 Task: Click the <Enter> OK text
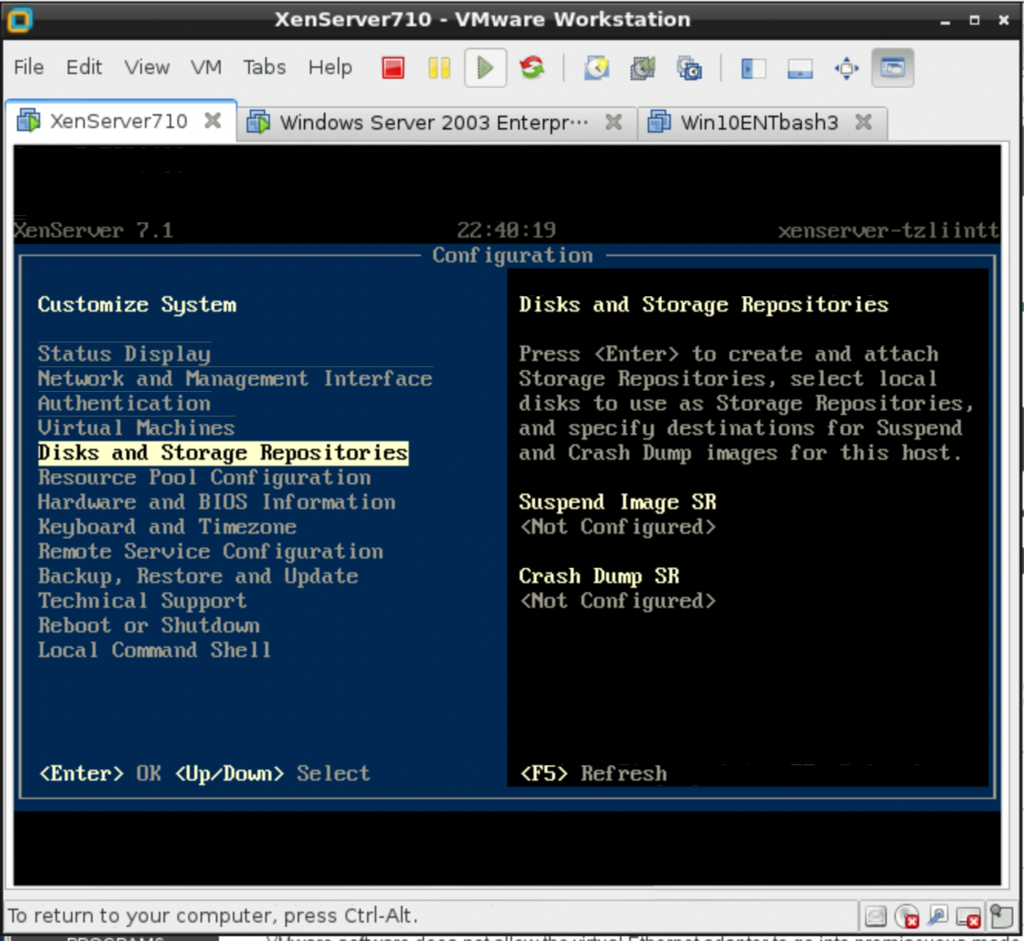(x=99, y=774)
